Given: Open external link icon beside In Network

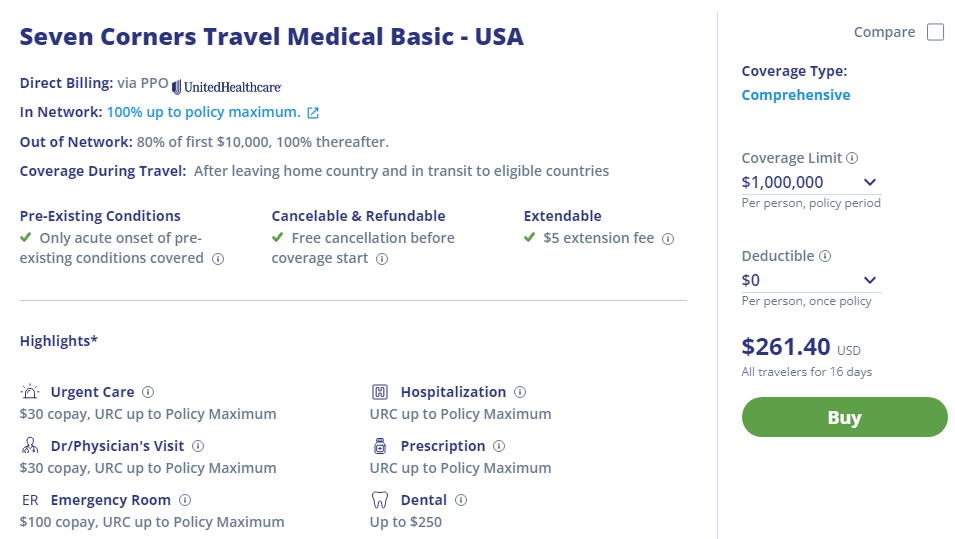Looking at the screenshot, I should tap(313, 113).
